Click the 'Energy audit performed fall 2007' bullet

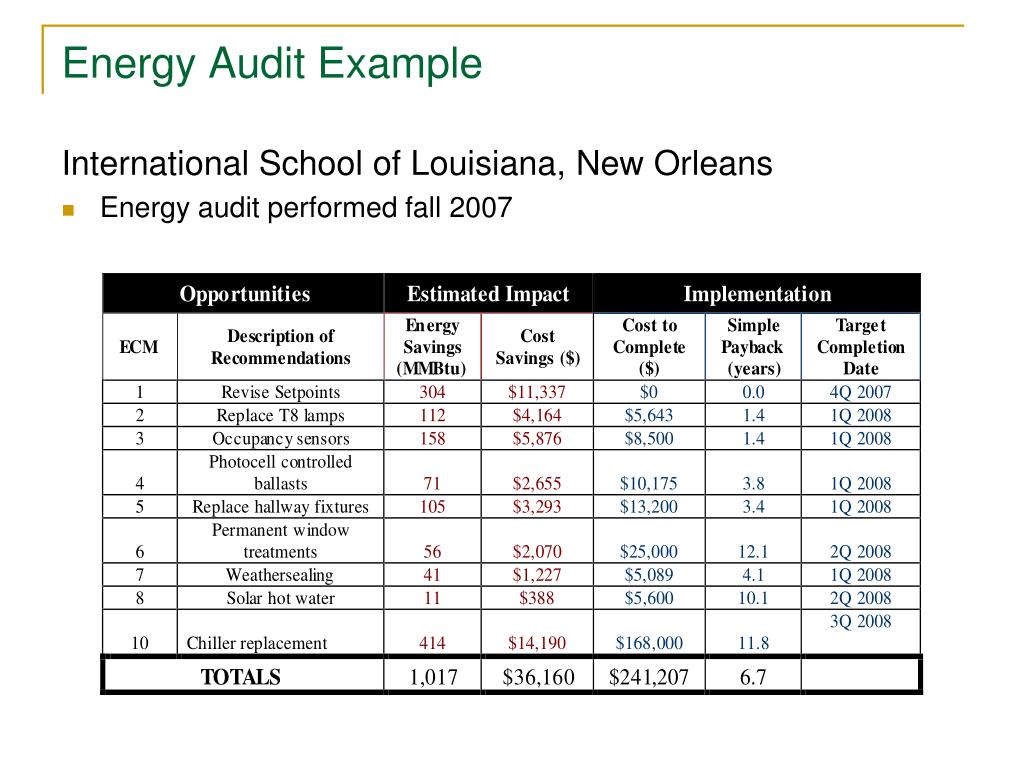coord(306,208)
